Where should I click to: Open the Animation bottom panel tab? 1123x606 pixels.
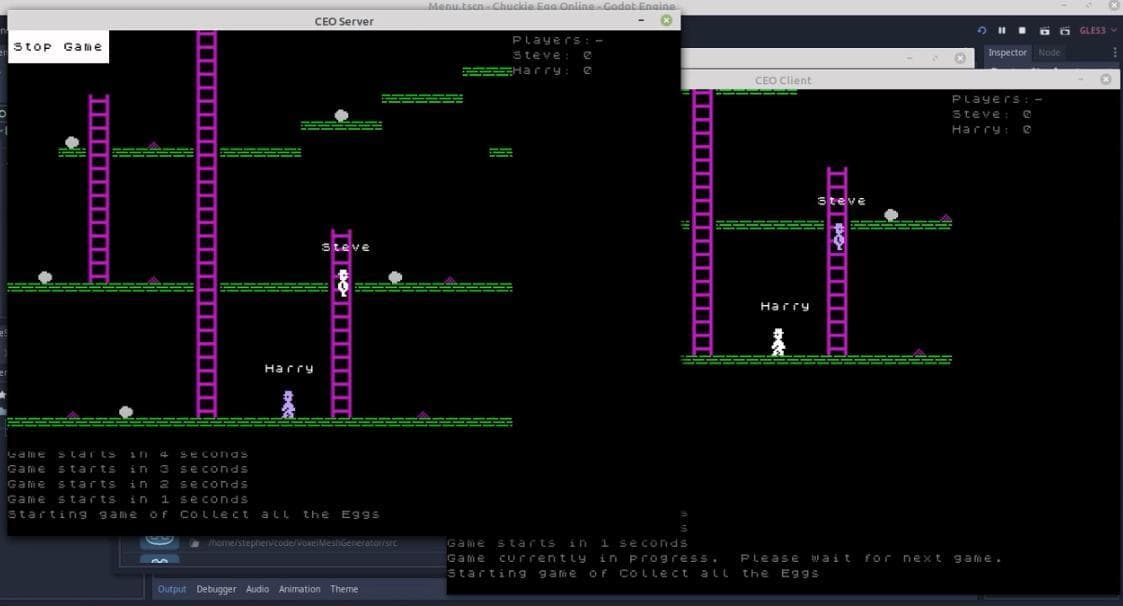(x=299, y=589)
